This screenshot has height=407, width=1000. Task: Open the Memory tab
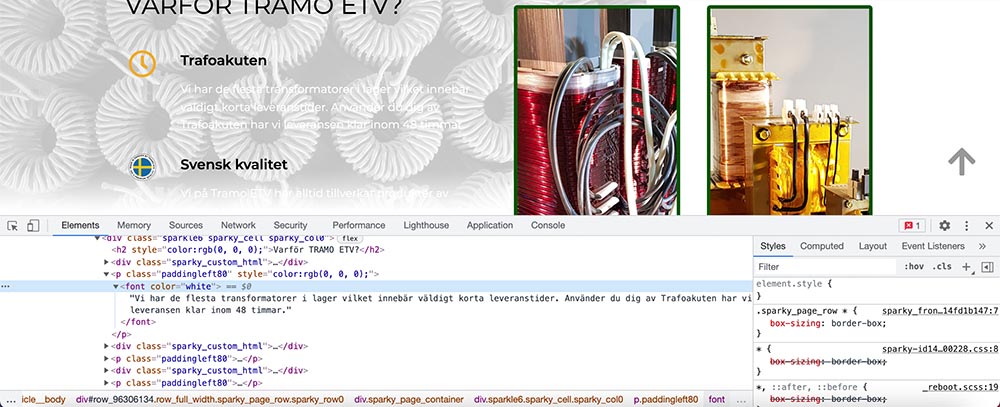point(134,225)
